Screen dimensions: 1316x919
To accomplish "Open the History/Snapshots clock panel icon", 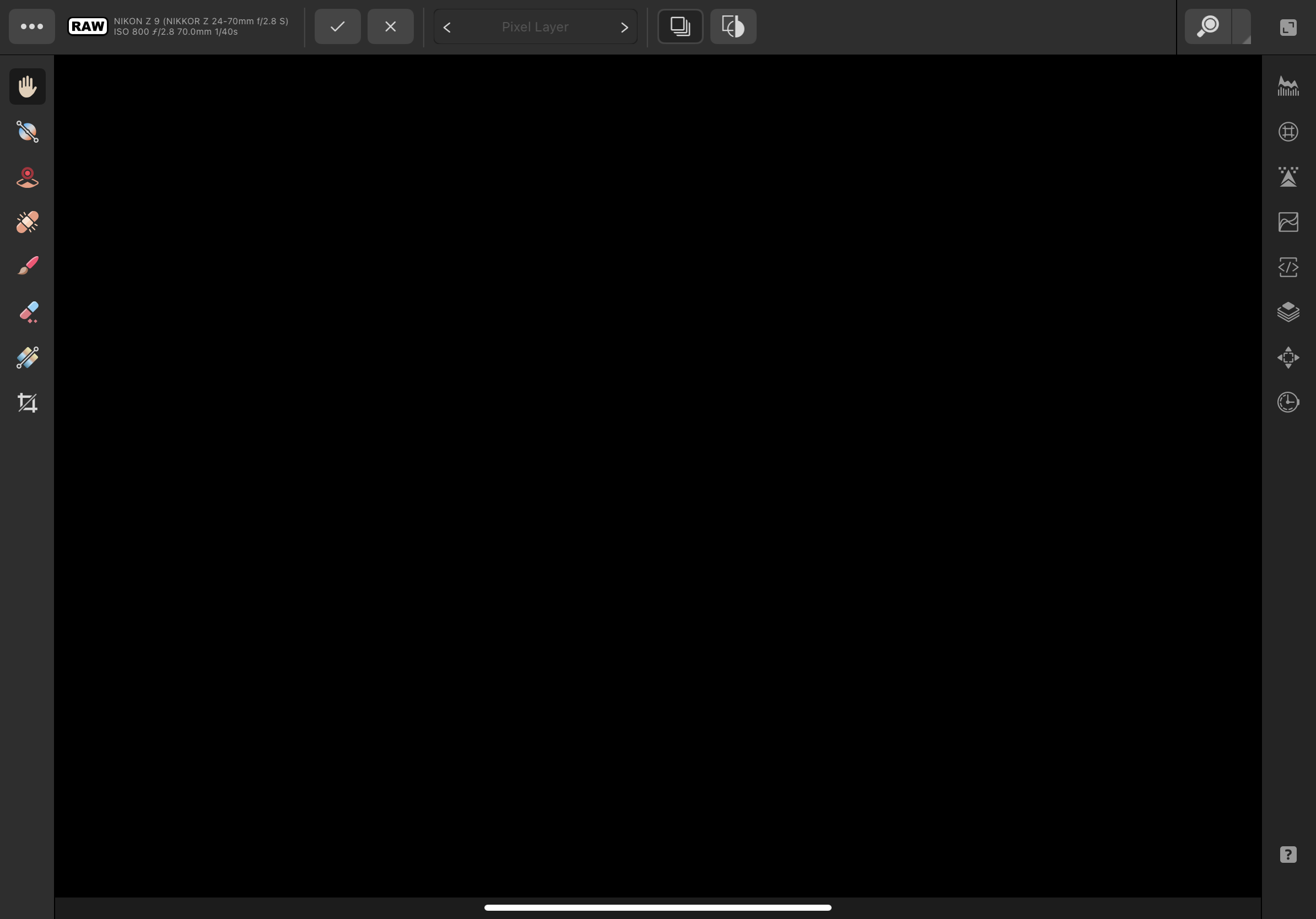I will tap(1288, 402).
